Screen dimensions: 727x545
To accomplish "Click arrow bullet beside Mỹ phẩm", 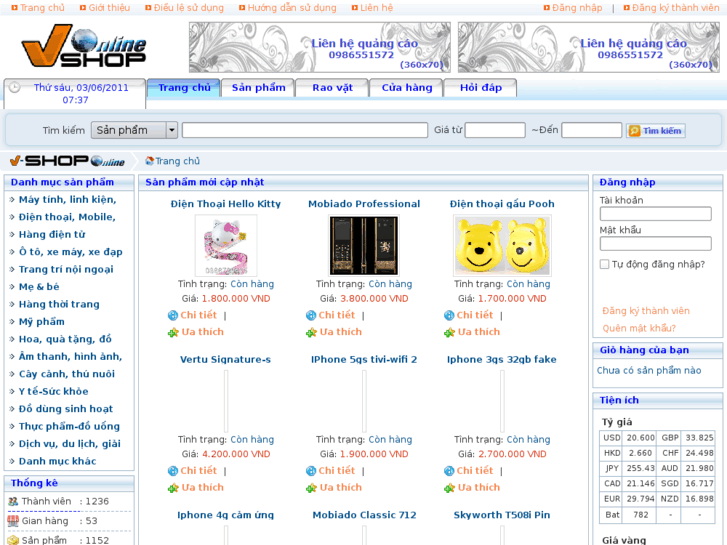I will [x=12, y=322].
